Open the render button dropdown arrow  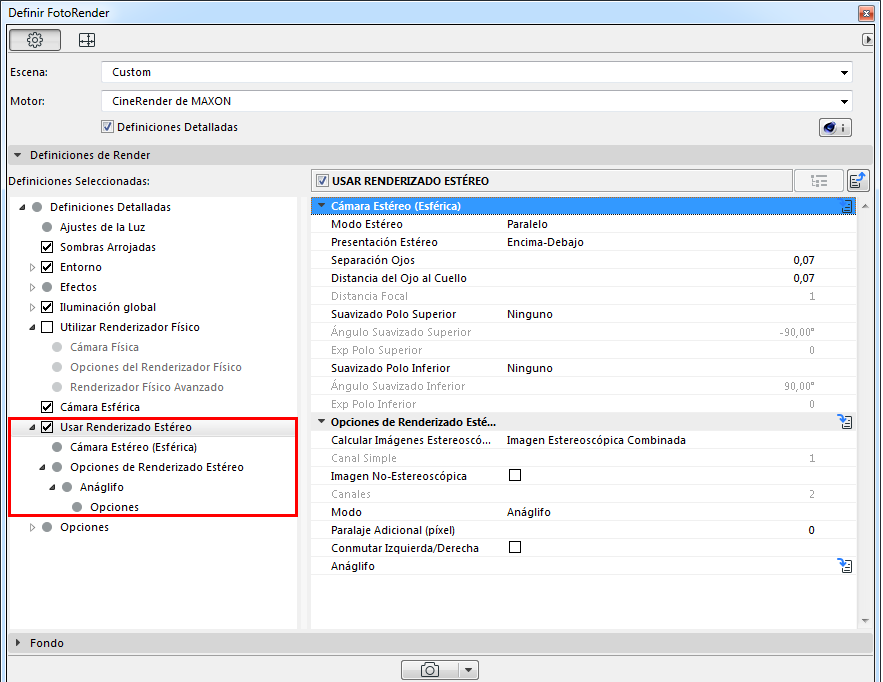pos(468,670)
